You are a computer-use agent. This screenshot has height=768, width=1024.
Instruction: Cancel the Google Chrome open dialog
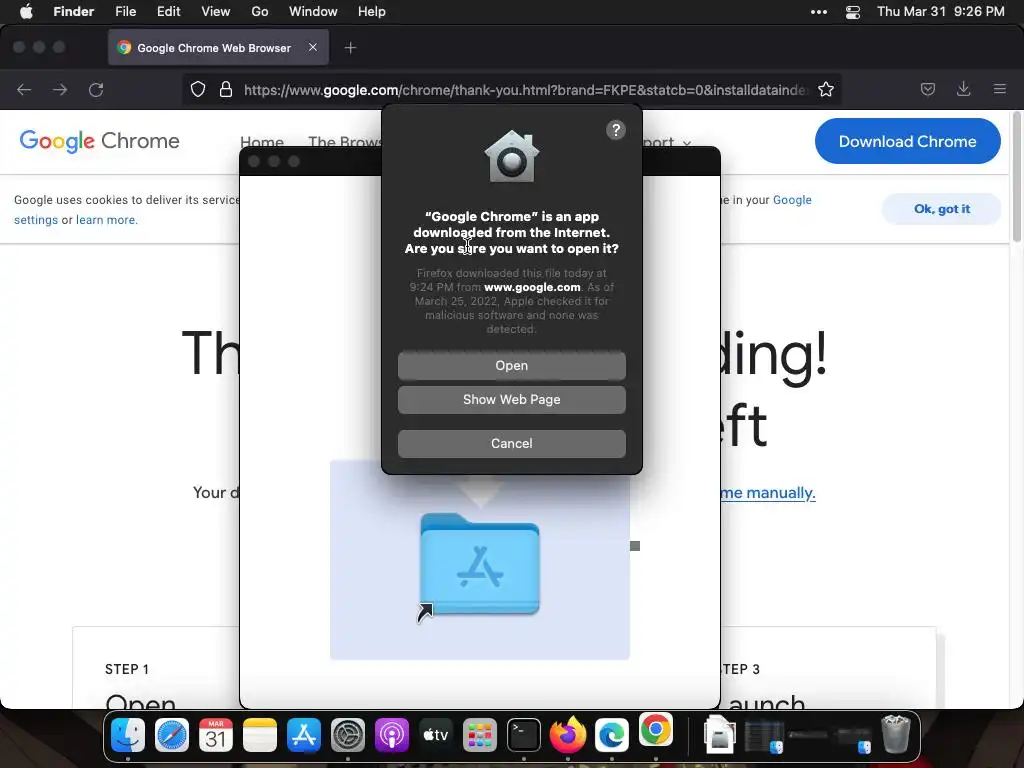coord(511,443)
